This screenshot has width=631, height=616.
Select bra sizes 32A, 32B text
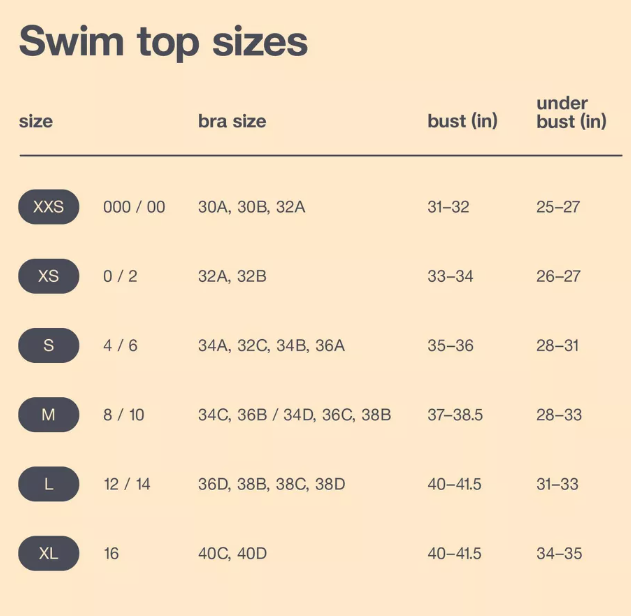click(232, 276)
